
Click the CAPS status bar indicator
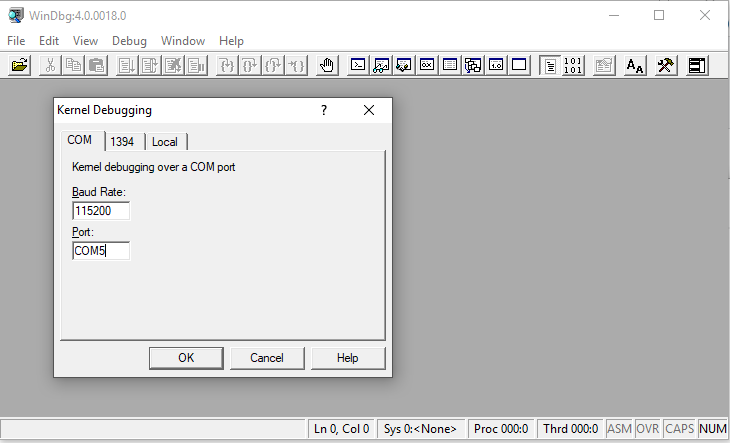click(x=680, y=429)
